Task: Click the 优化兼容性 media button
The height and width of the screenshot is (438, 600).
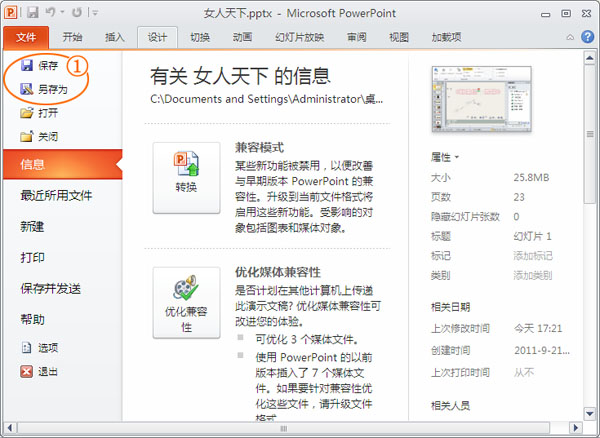Action: (186, 303)
